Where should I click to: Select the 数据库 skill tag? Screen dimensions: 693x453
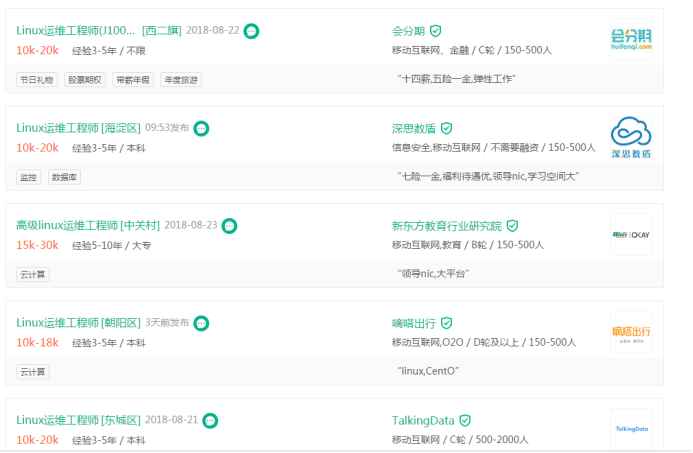coord(65,177)
